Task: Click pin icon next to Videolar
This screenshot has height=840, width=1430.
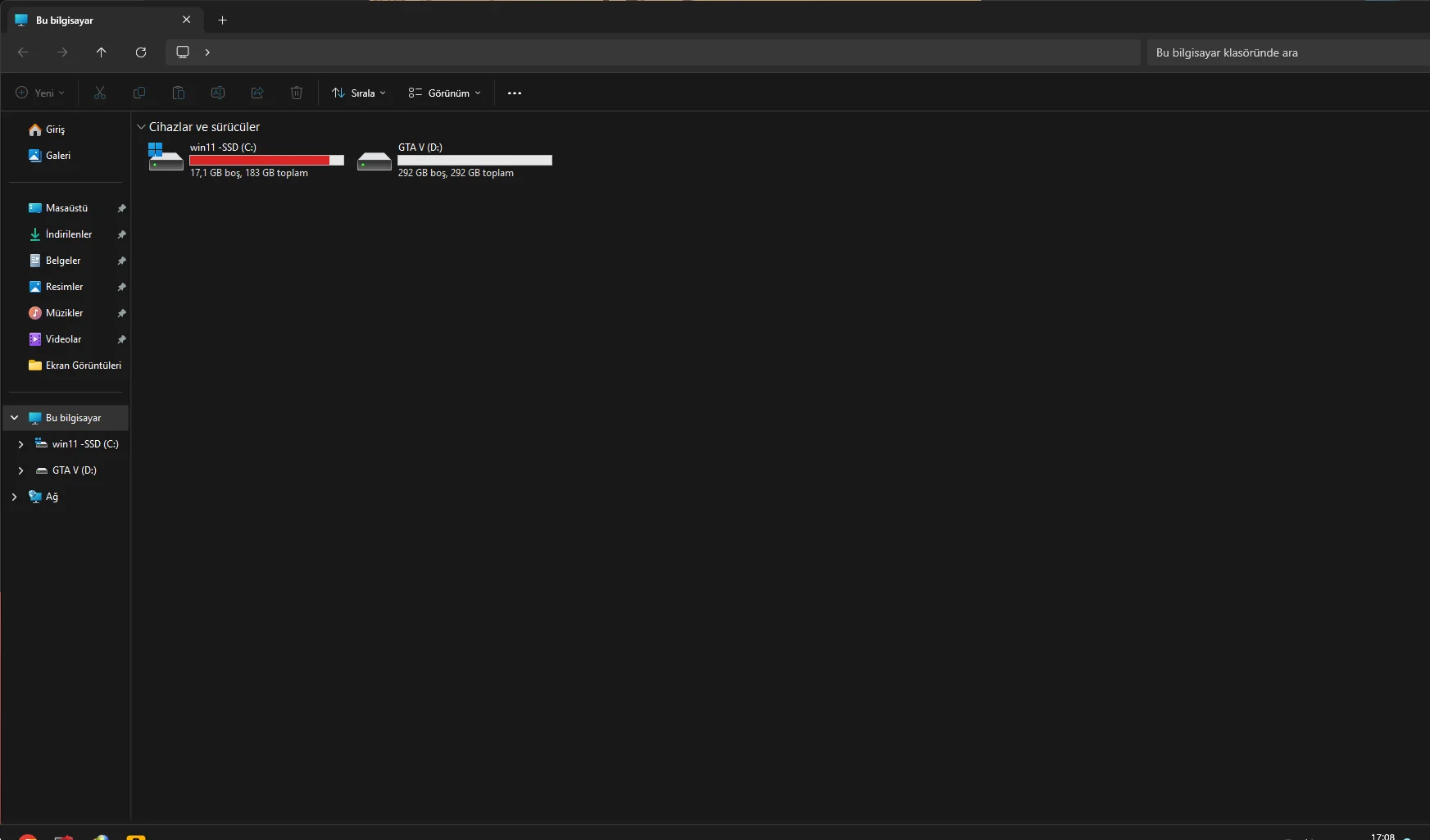Action: pyautogui.click(x=121, y=339)
